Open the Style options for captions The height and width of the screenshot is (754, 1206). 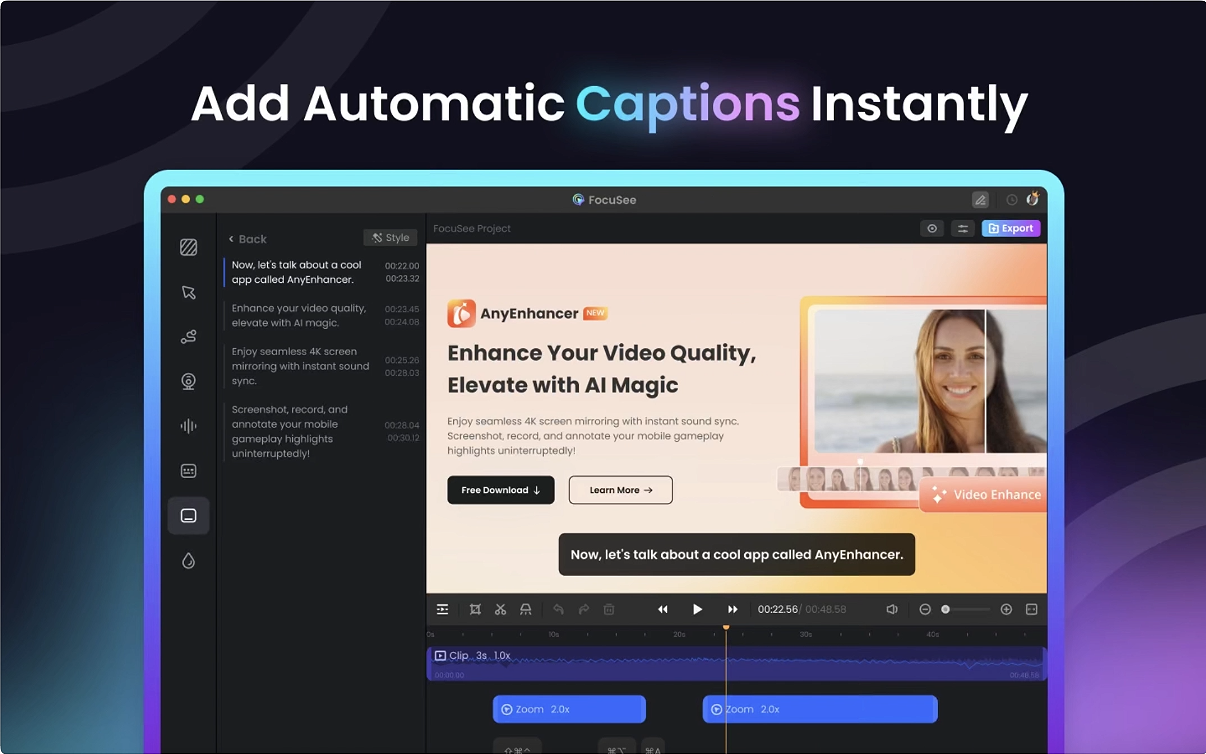click(x=390, y=238)
